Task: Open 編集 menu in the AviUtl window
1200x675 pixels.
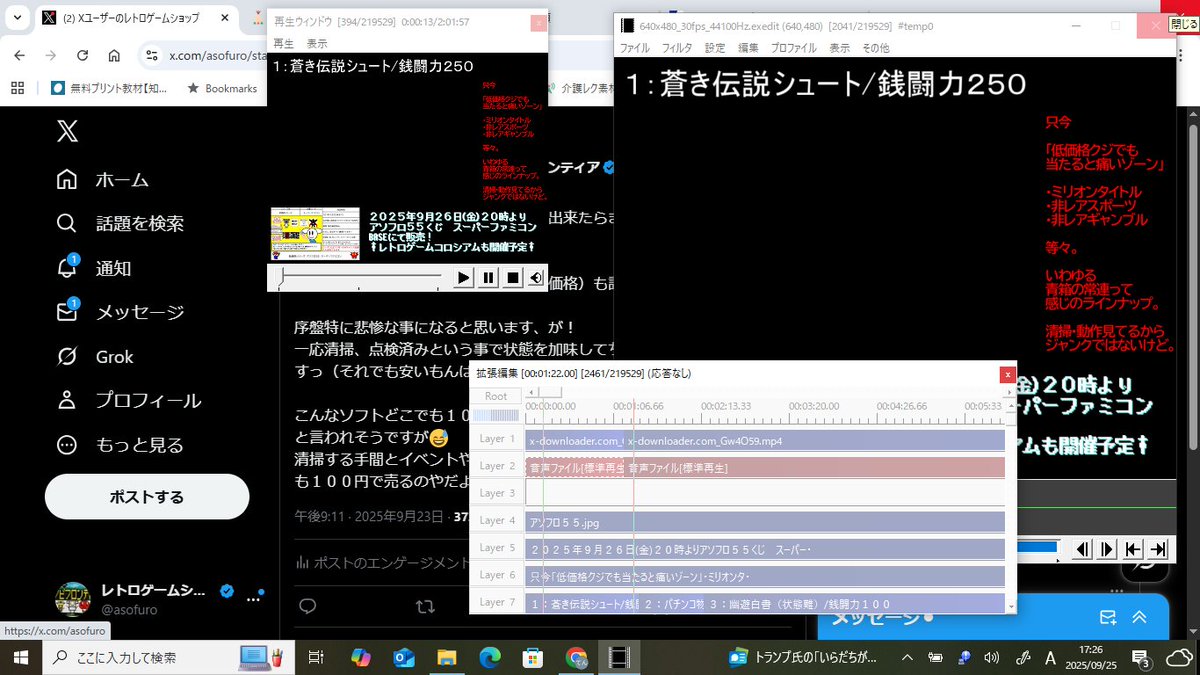Action: [748, 47]
